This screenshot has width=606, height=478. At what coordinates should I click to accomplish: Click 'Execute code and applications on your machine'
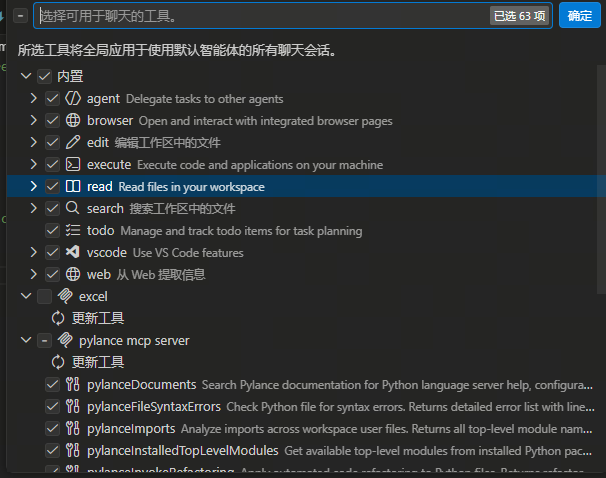click(260, 165)
